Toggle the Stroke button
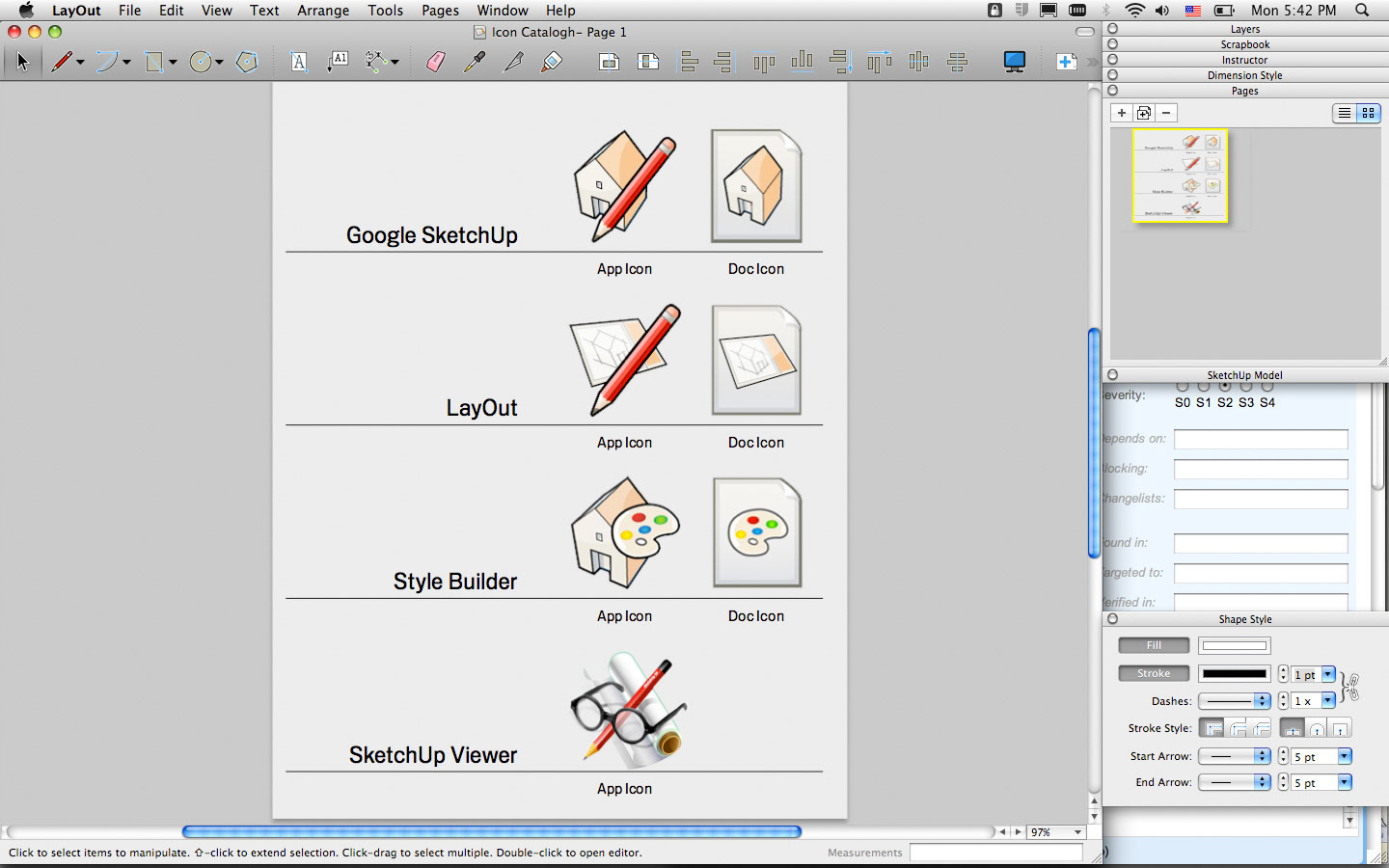 [x=1154, y=673]
